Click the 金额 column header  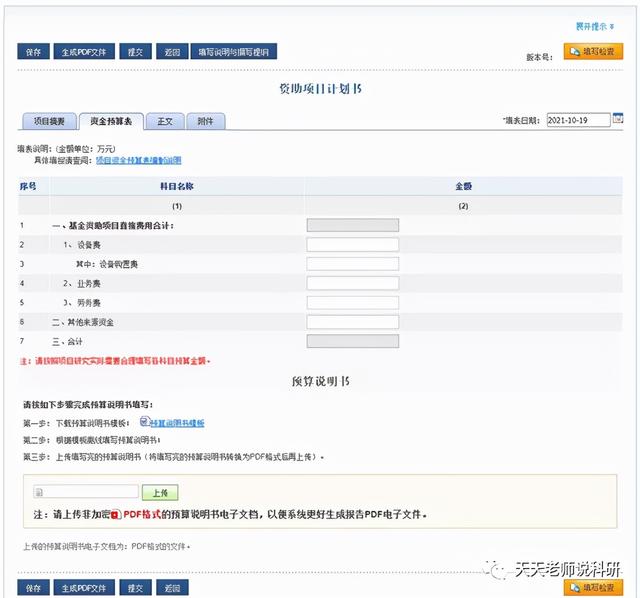click(464, 186)
